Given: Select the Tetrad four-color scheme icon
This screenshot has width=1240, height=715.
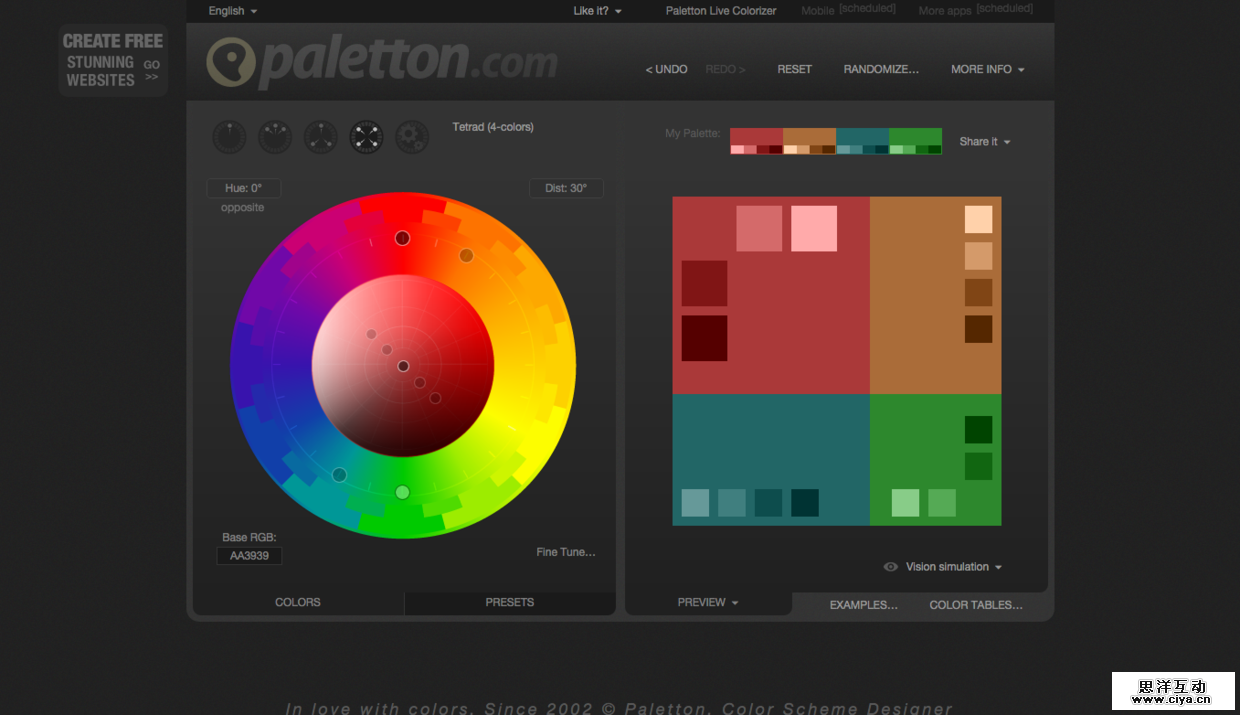Looking at the screenshot, I should pyautogui.click(x=366, y=137).
